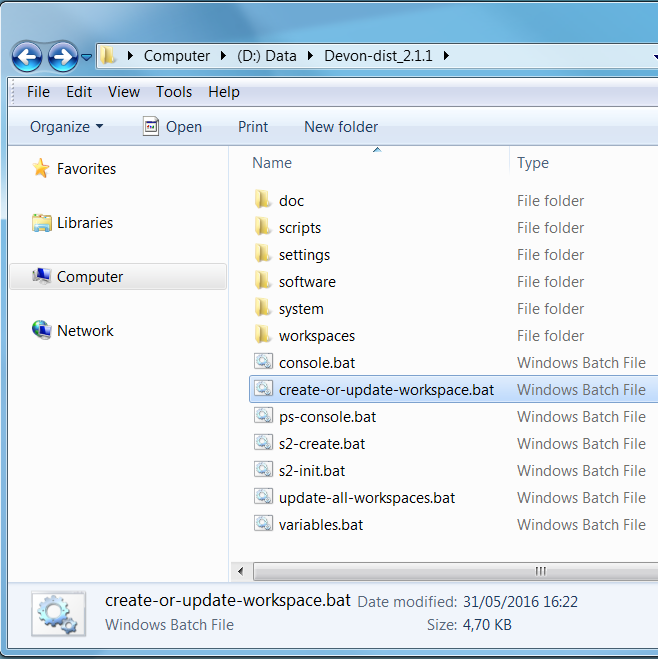Click the Computer monitor icon
This screenshot has height=659, width=658.
pyautogui.click(x=42, y=276)
